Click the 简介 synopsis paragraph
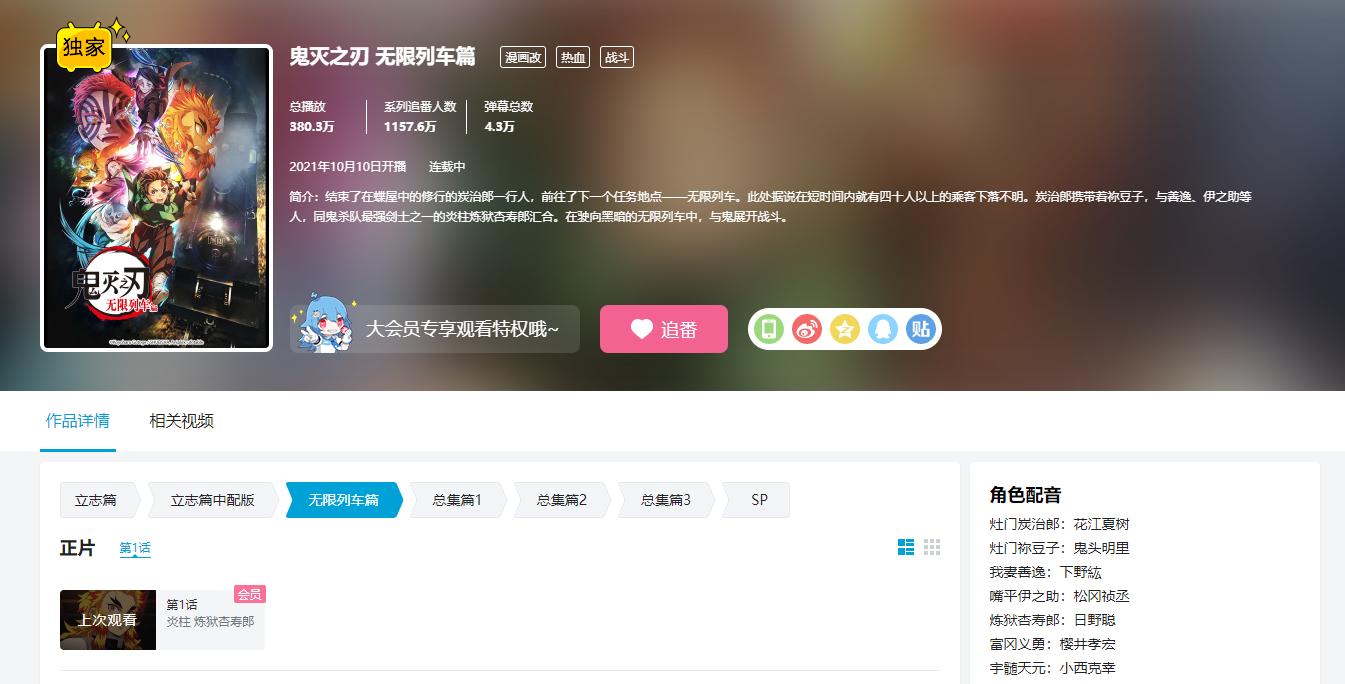 pyautogui.click(x=771, y=206)
